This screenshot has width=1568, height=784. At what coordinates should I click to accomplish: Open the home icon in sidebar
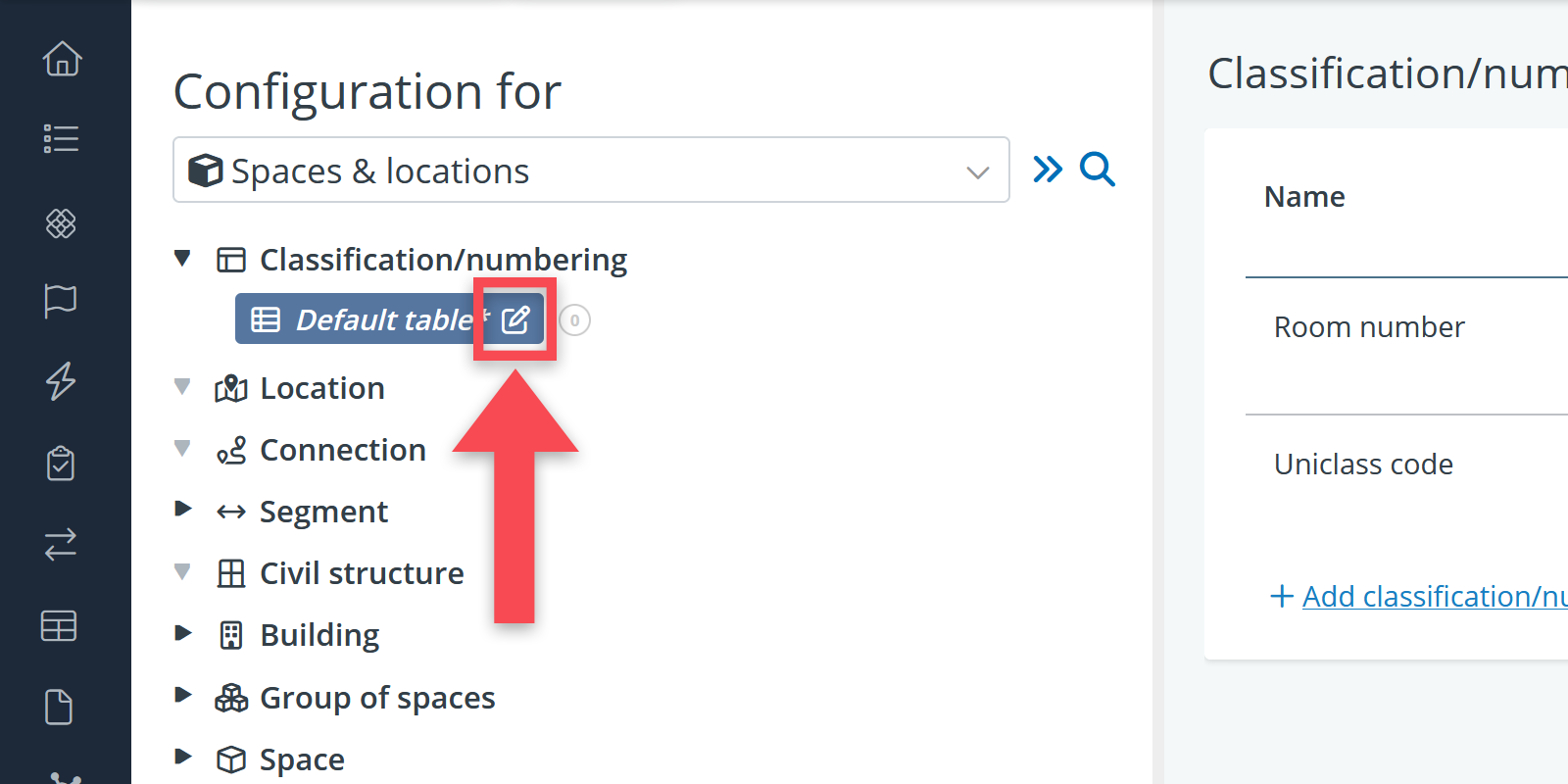click(62, 58)
